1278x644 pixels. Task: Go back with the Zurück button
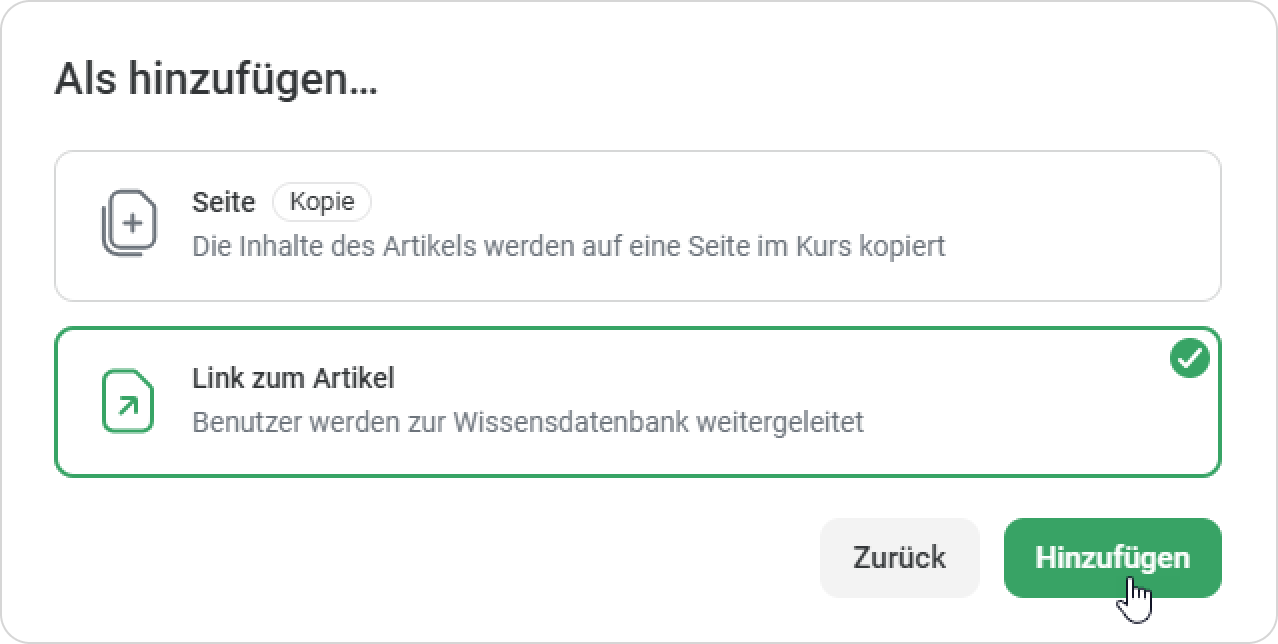coord(900,558)
